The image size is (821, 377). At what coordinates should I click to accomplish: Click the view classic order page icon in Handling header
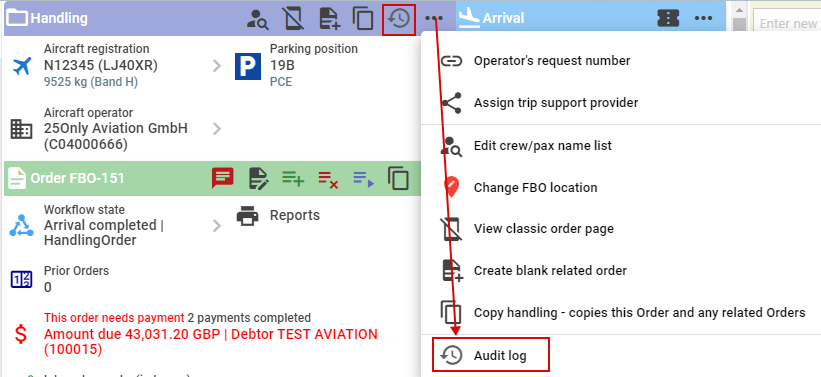coord(293,18)
